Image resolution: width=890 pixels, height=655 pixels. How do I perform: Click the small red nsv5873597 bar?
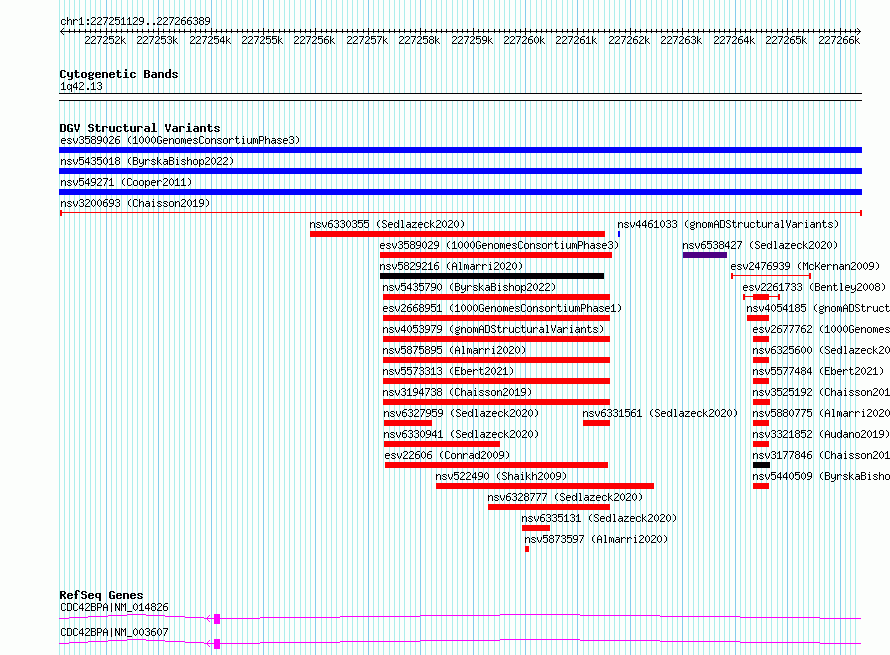(x=527, y=549)
